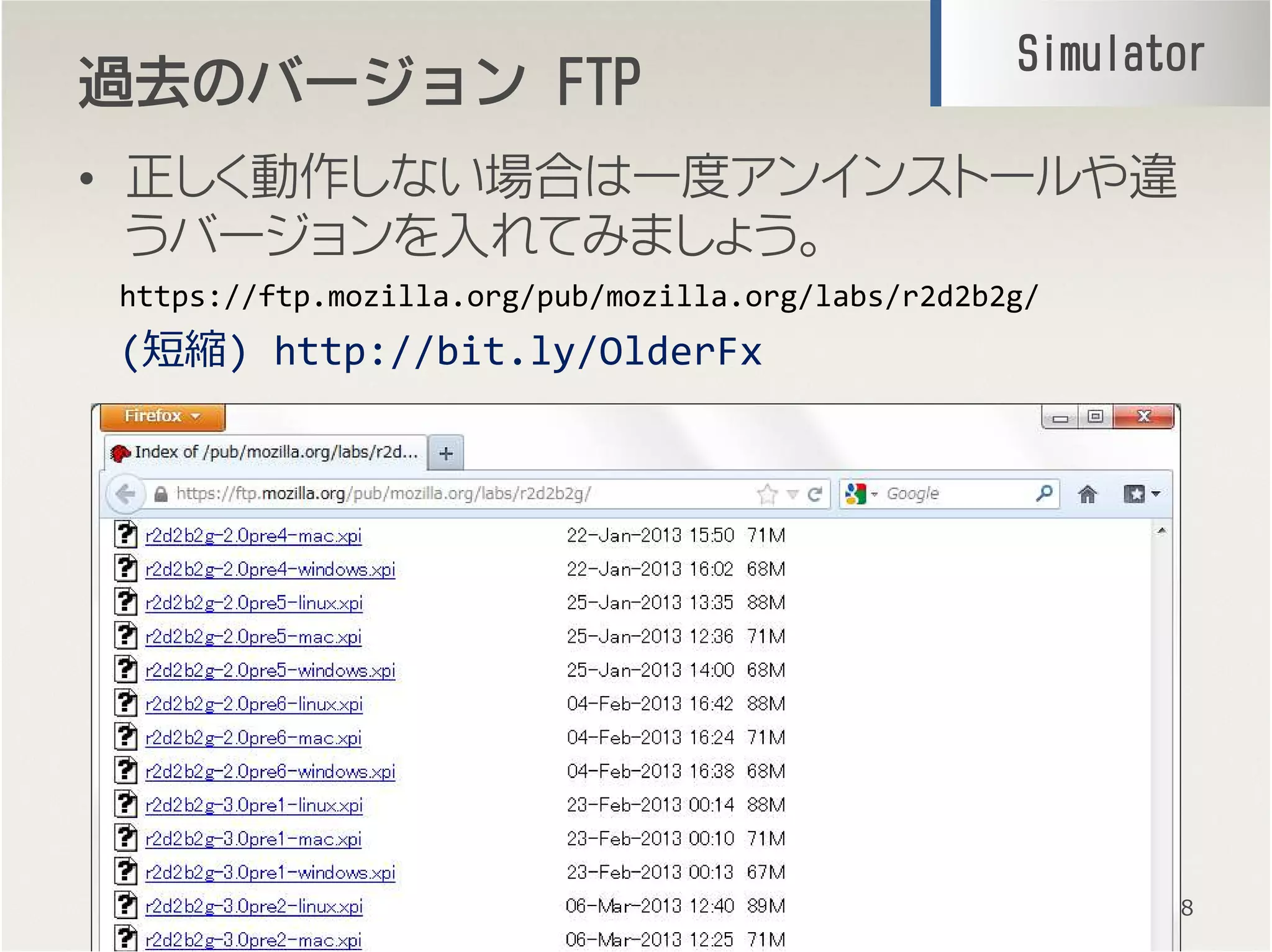The image size is (1272, 952).
Task: Go back with the back arrow button
Action: [125, 494]
